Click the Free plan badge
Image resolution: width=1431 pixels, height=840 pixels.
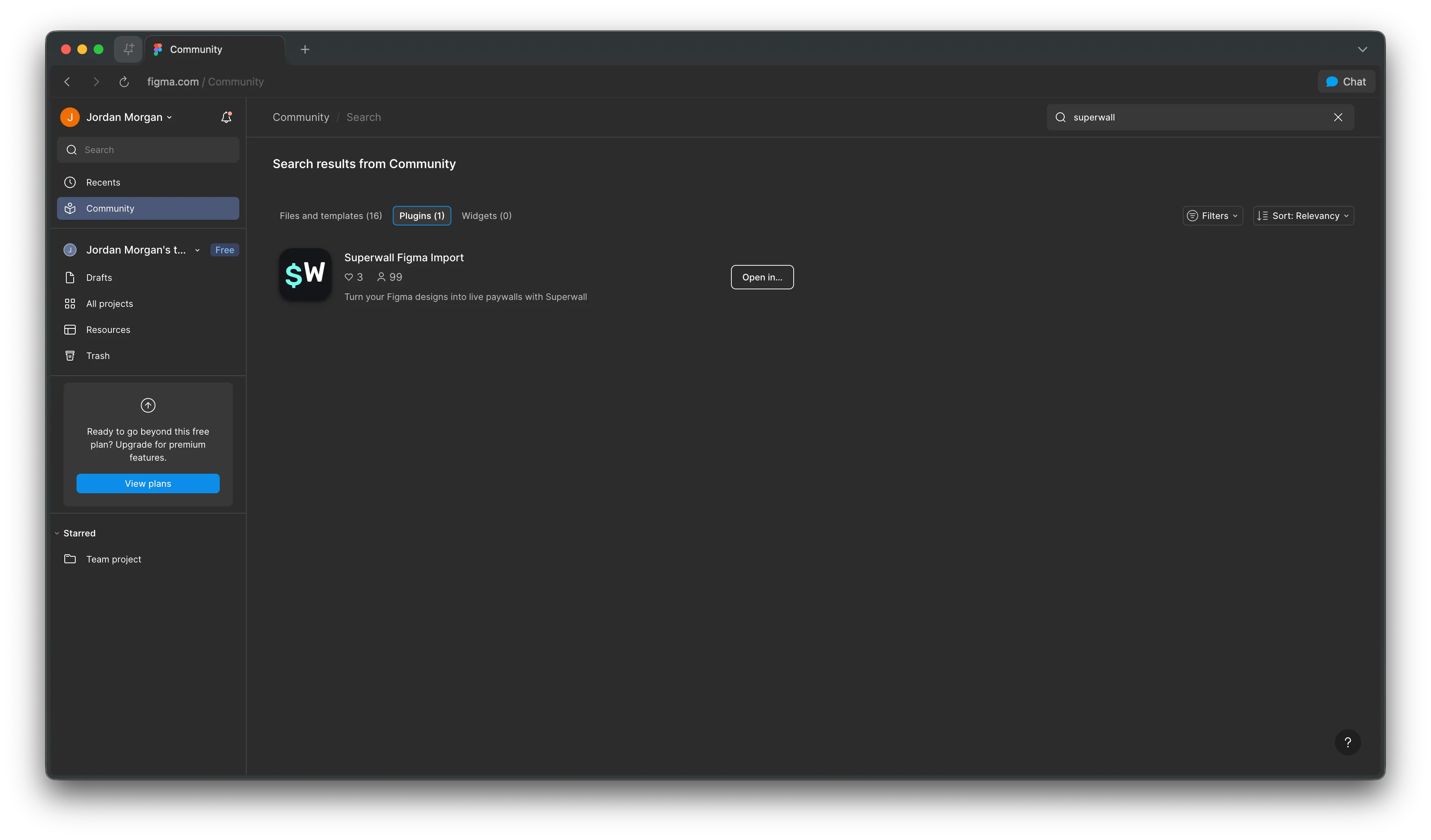(x=224, y=250)
